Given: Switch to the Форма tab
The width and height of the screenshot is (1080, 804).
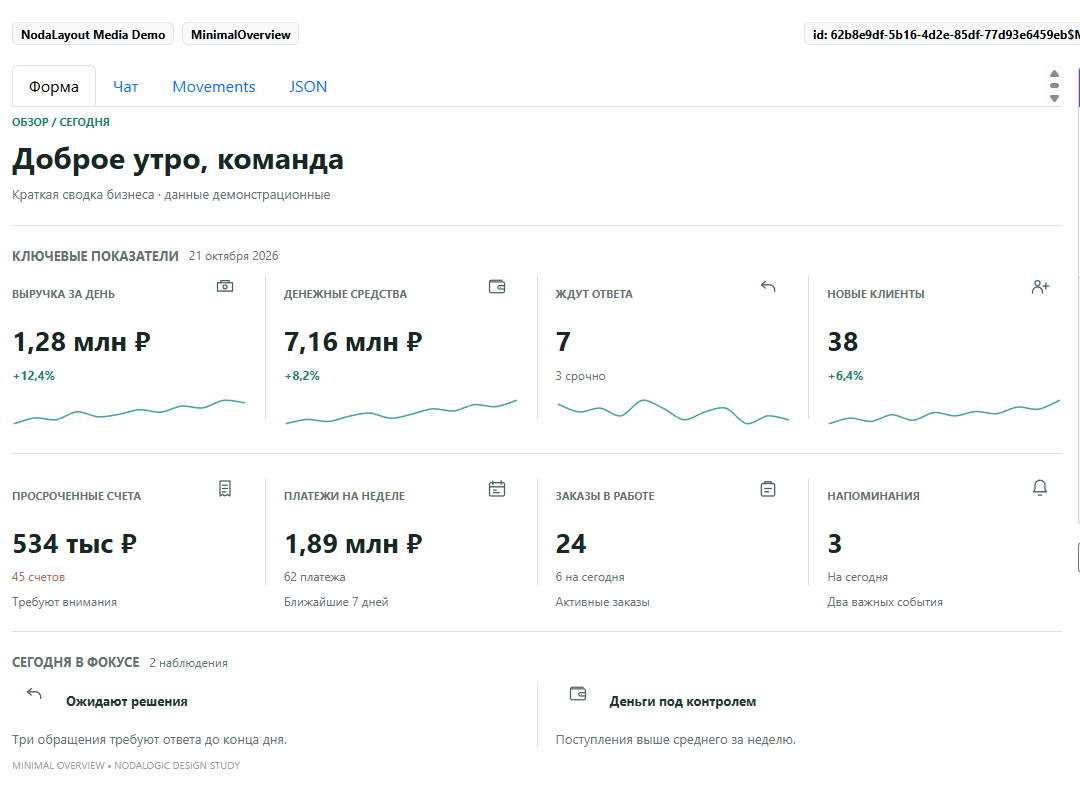Looking at the screenshot, I should tap(54, 87).
